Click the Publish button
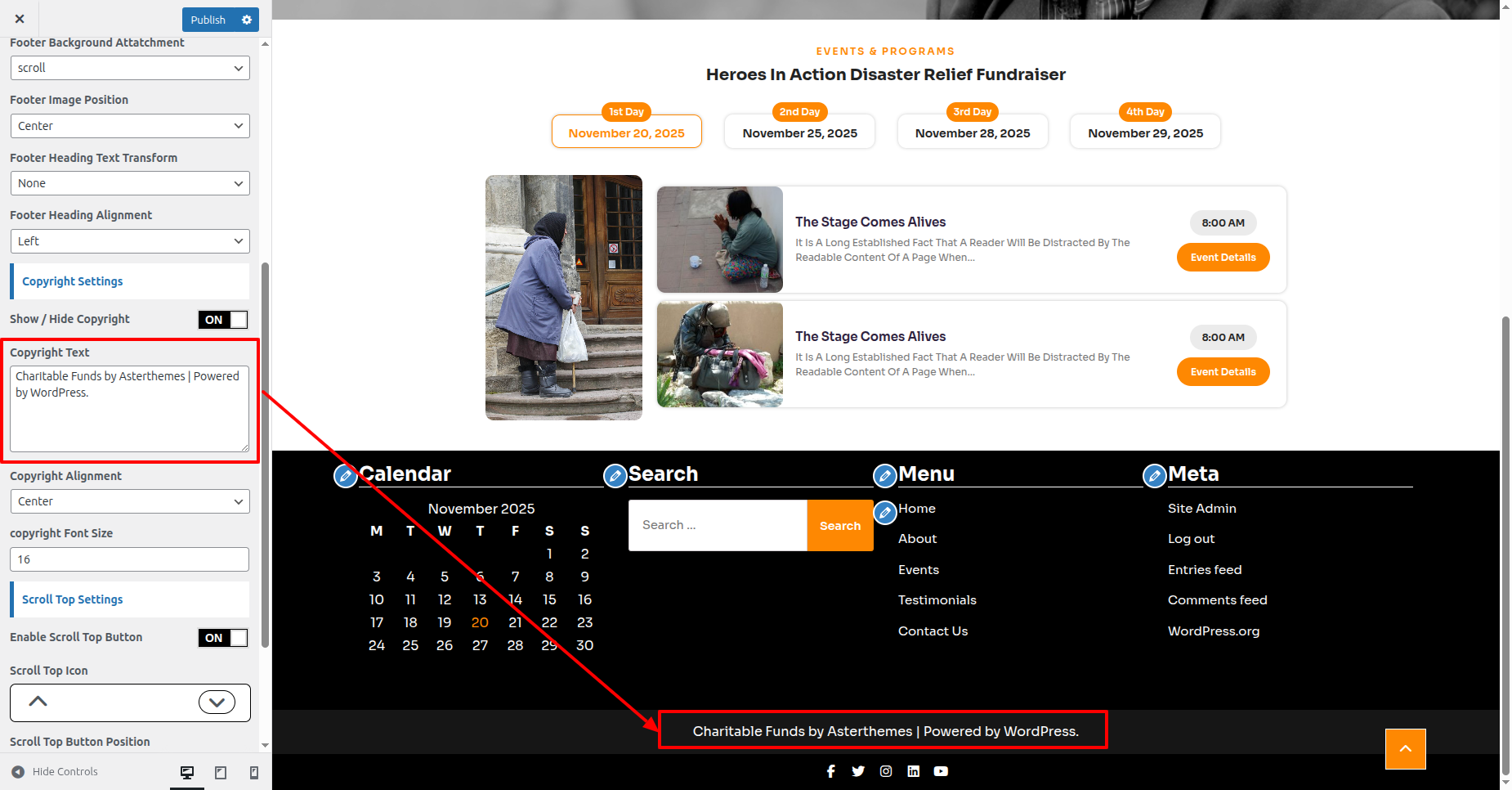This screenshot has width=1512, height=790. tap(208, 20)
